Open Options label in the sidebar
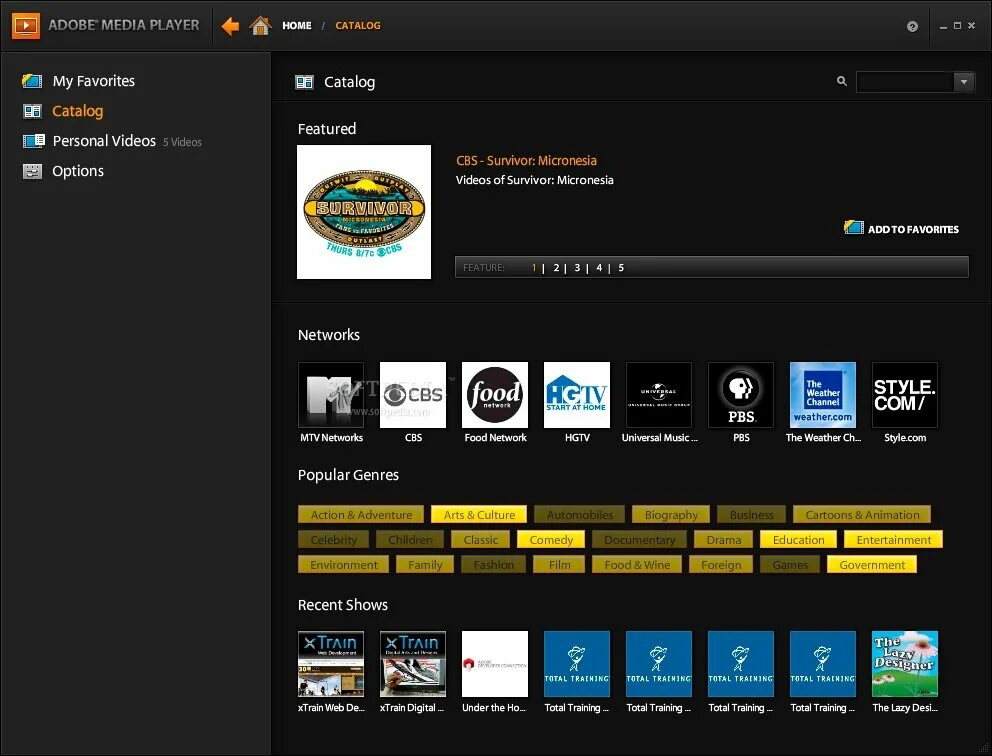 coord(78,171)
